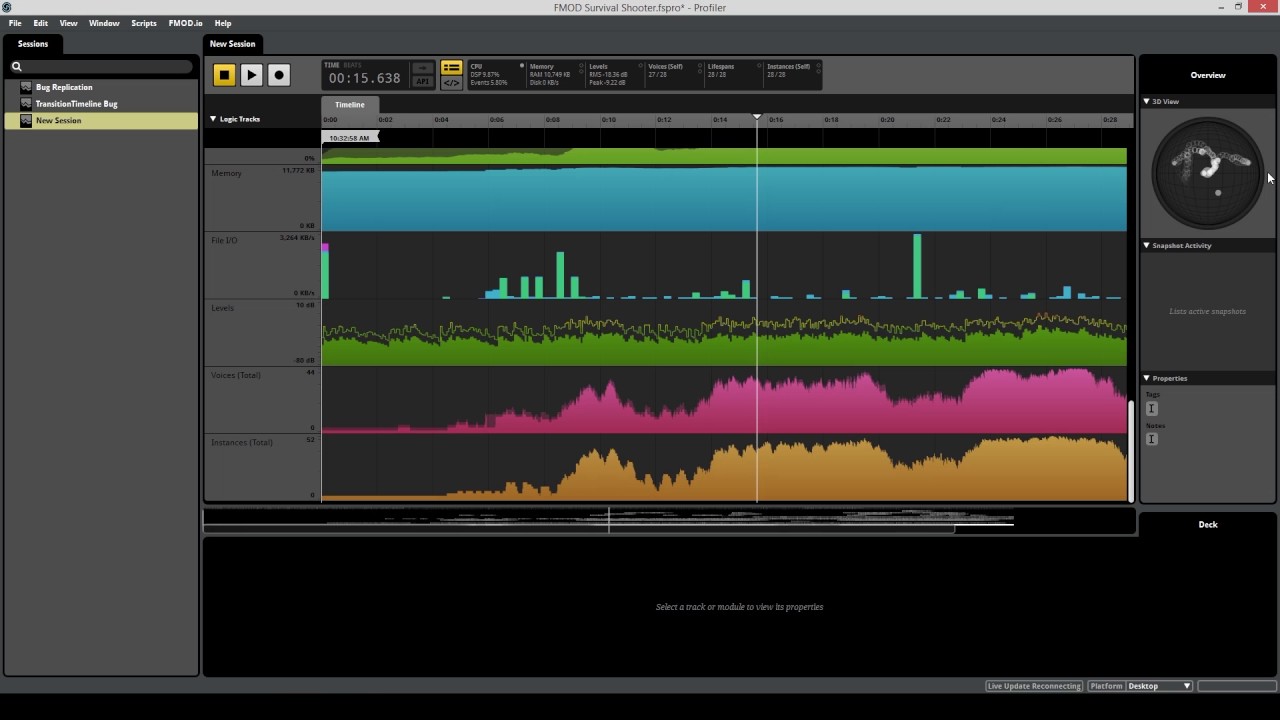Screen dimensions: 1280x720
Task: Collapse the Logic Tracks section
Action: pyautogui.click(x=213, y=119)
